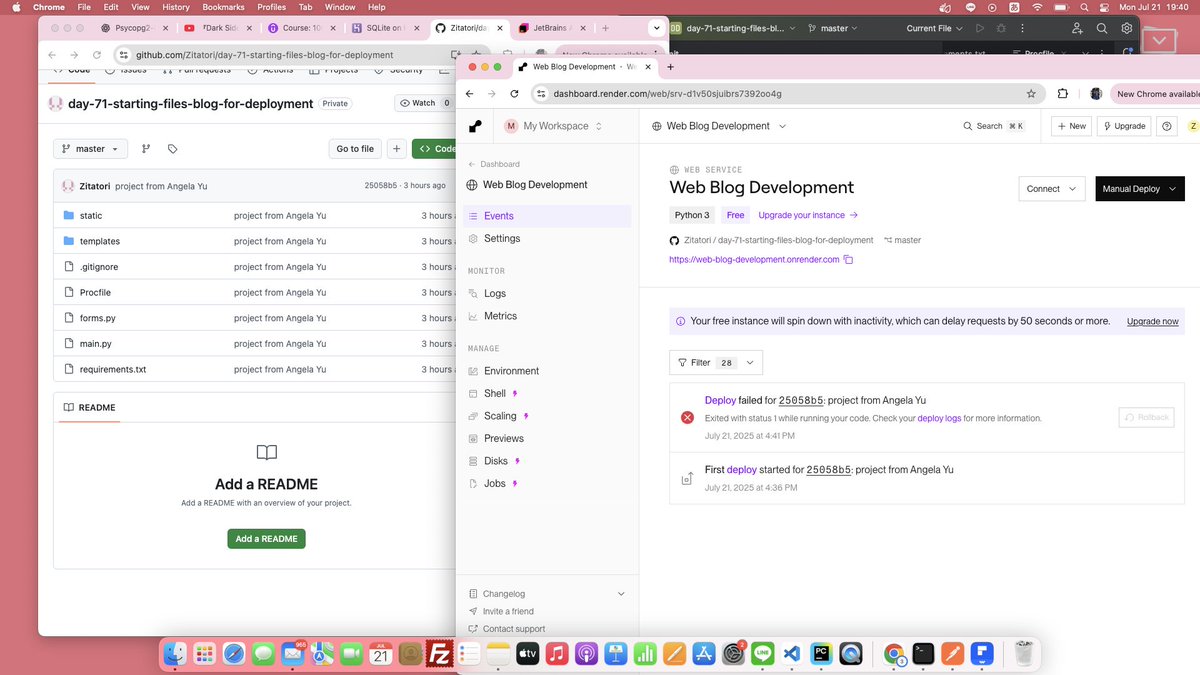Open Scaling in the Render sidebar
The width and height of the screenshot is (1200, 675).
click(500, 416)
